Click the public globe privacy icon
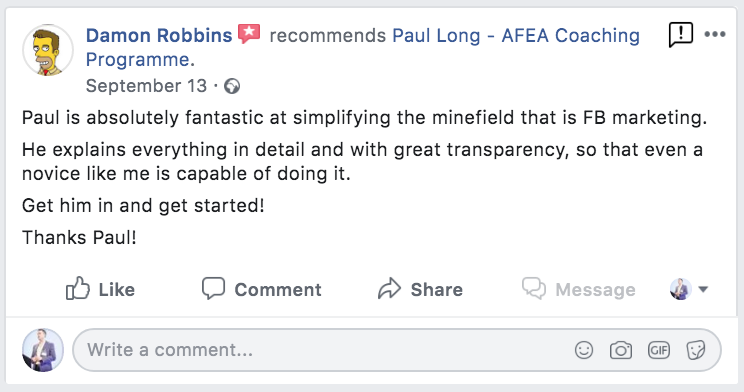 pos(232,86)
